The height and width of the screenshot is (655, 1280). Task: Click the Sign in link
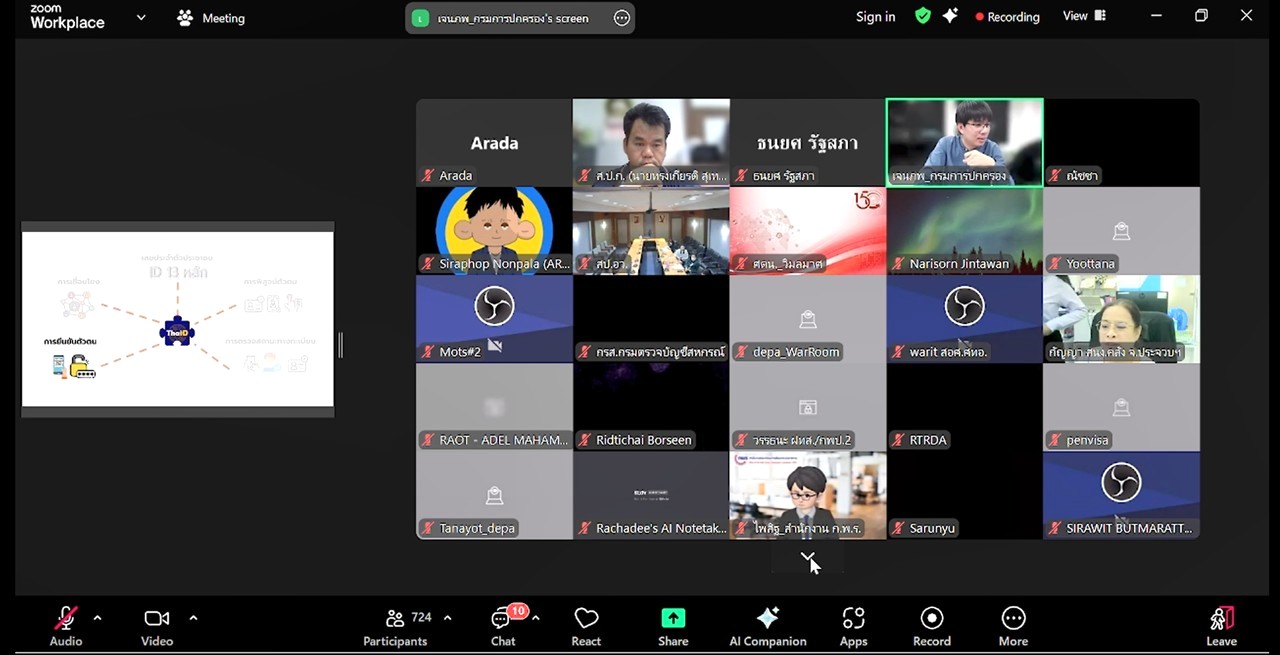tap(875, 17)
